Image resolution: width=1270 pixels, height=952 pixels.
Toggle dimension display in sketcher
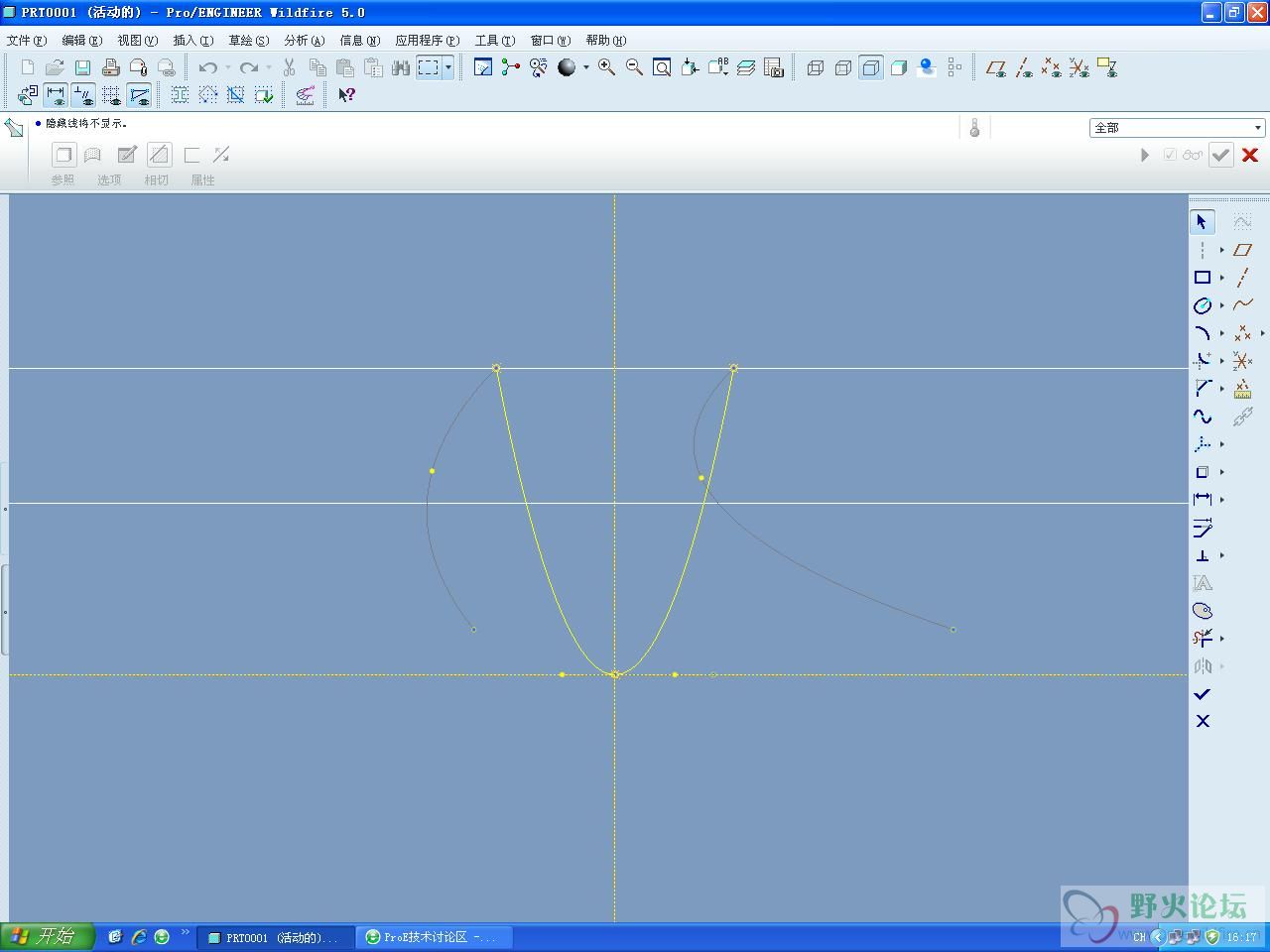coord(56,95)
